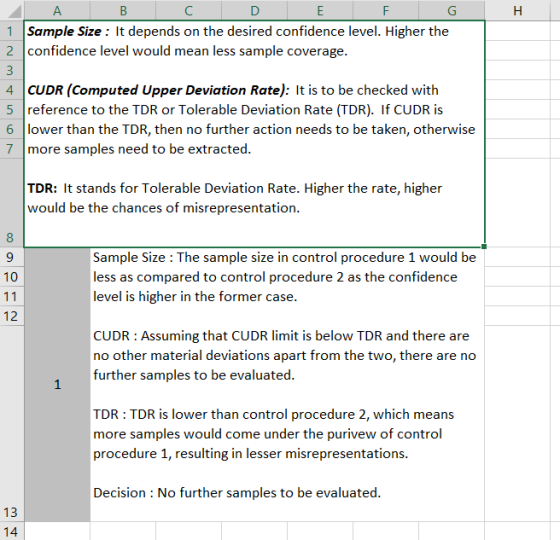Select column C header

189,10
